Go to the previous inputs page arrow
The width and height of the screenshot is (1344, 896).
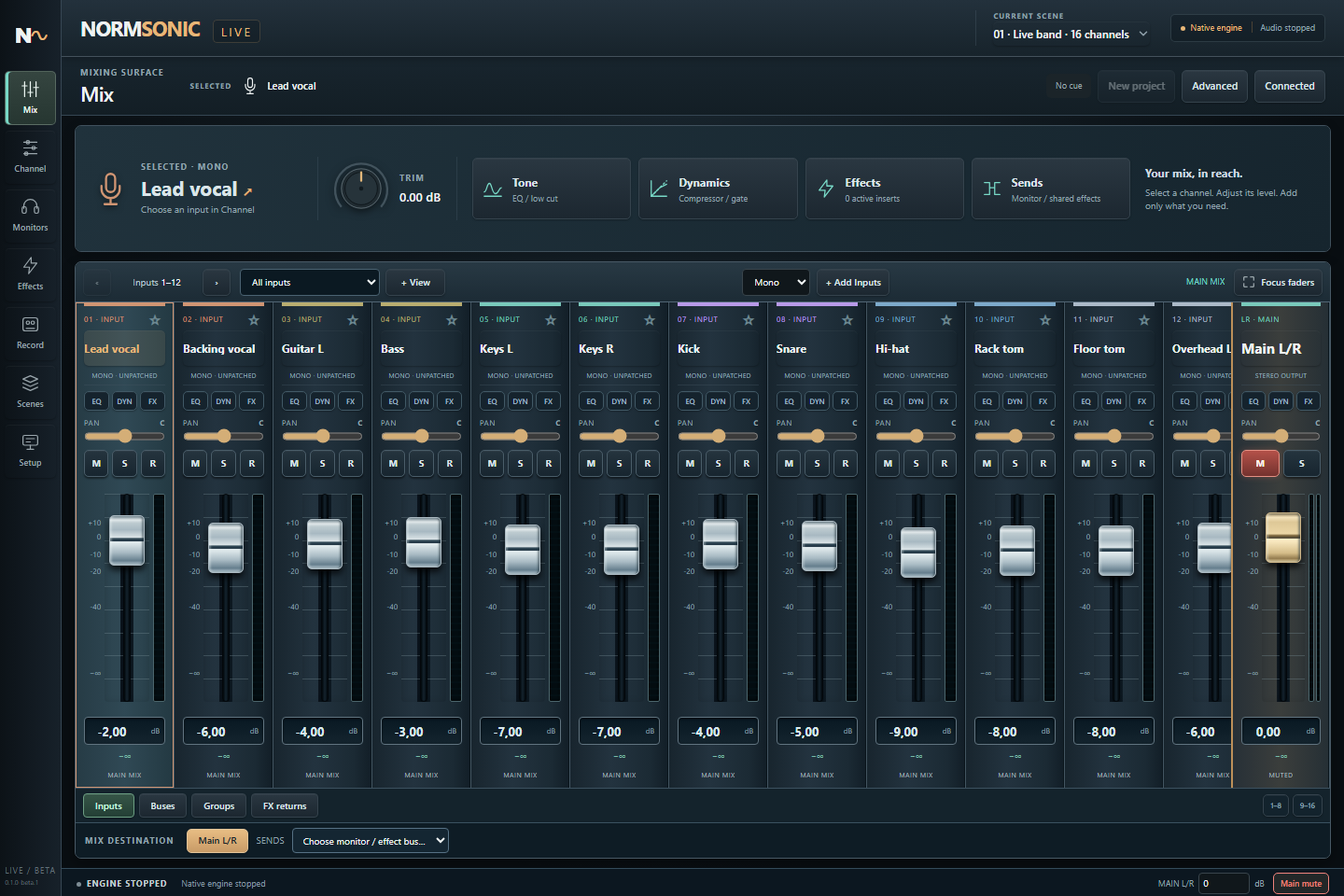[97, 283]
